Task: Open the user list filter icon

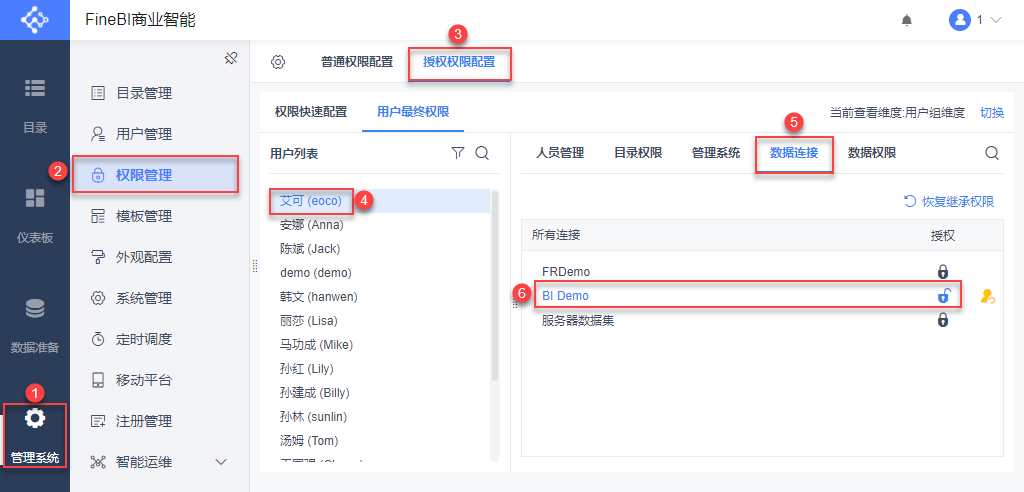Action: 458,153
